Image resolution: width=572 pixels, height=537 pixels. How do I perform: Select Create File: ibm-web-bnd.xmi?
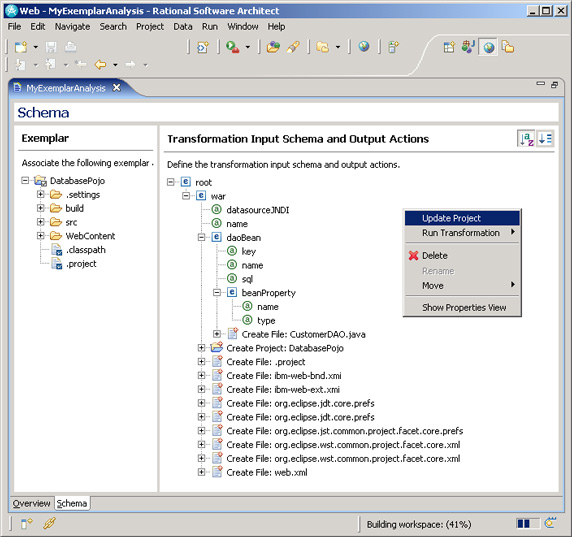tap(284, 376)
